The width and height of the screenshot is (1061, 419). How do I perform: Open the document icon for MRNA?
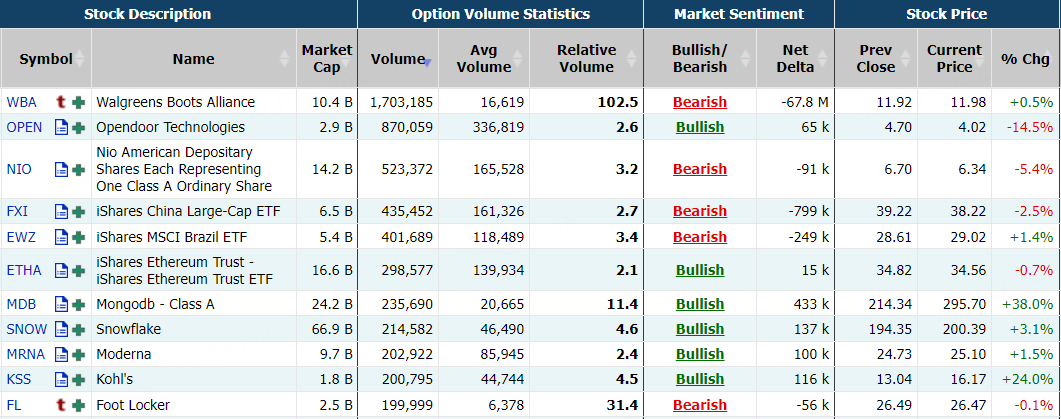click(x=62, y=354)
